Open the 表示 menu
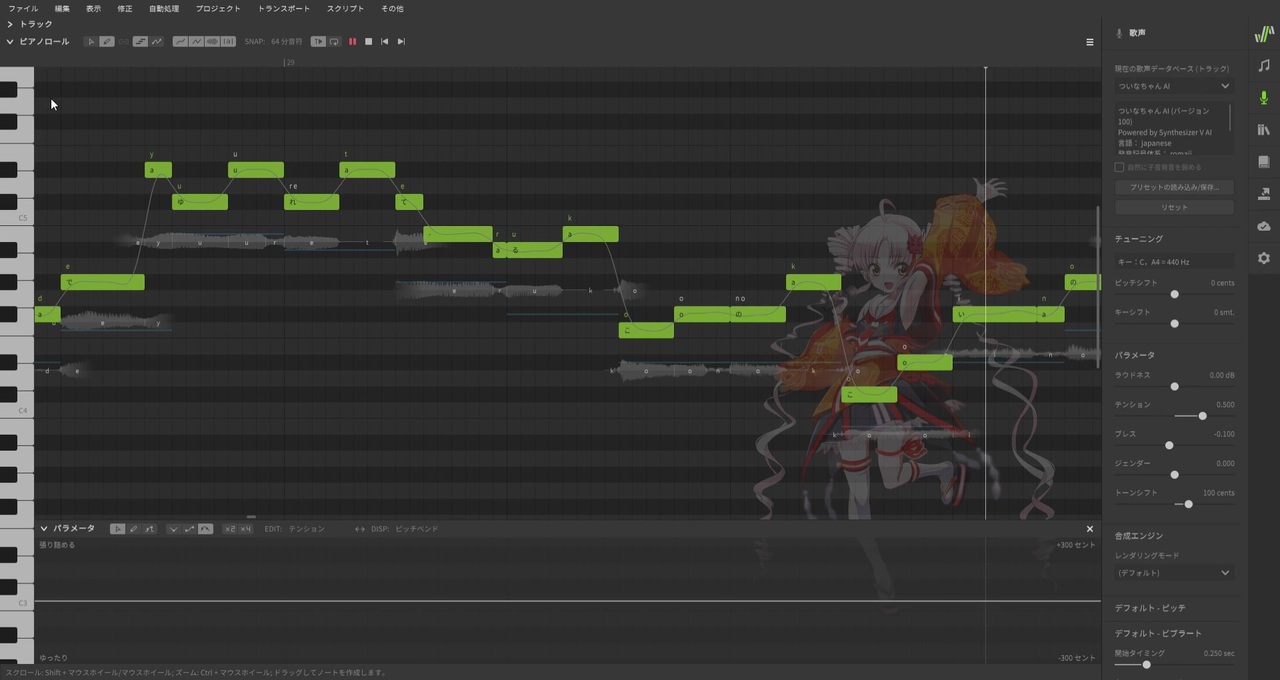 [x=93, y=8]
